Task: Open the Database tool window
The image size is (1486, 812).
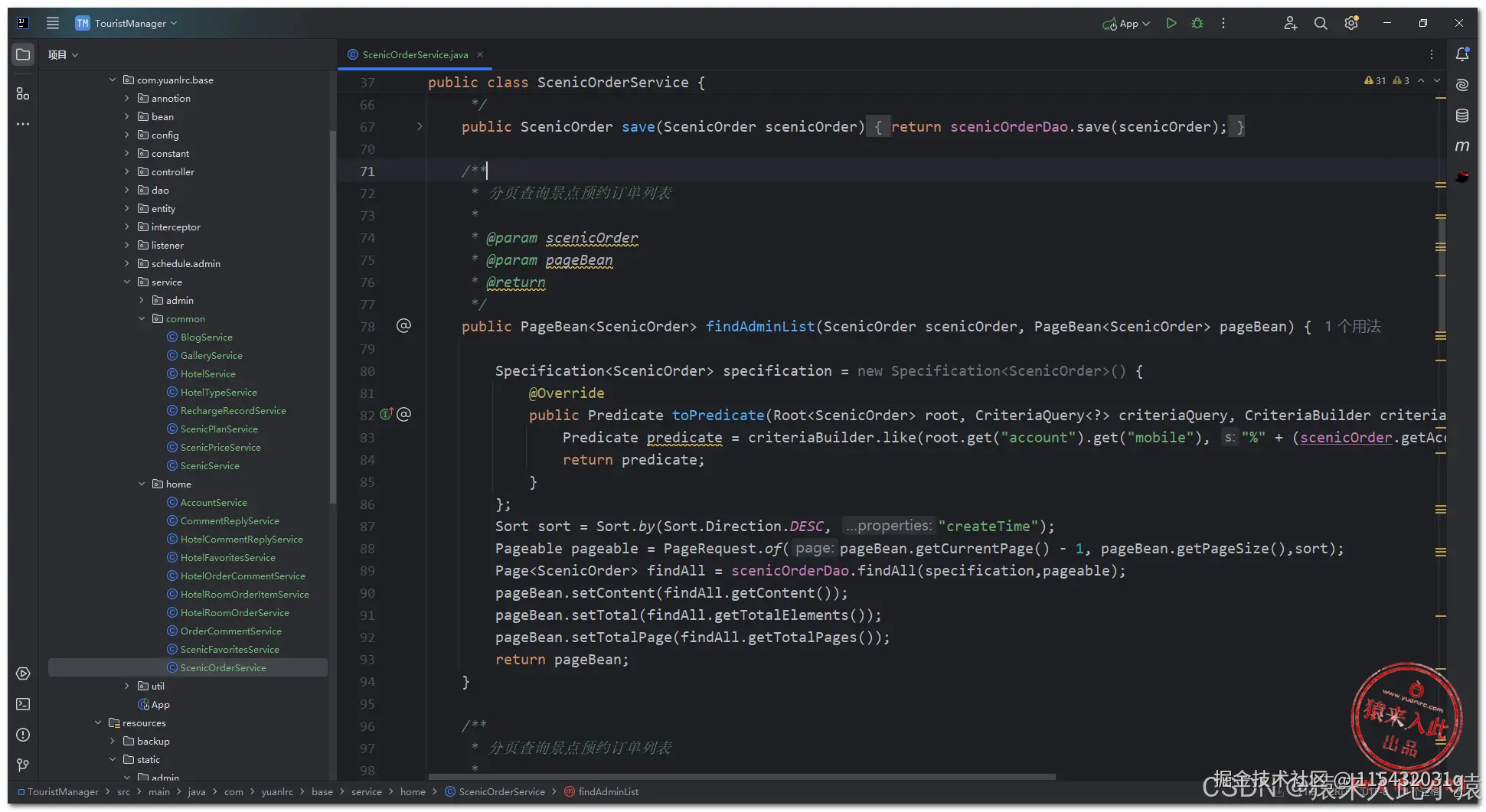Action: pos(1462,116)
